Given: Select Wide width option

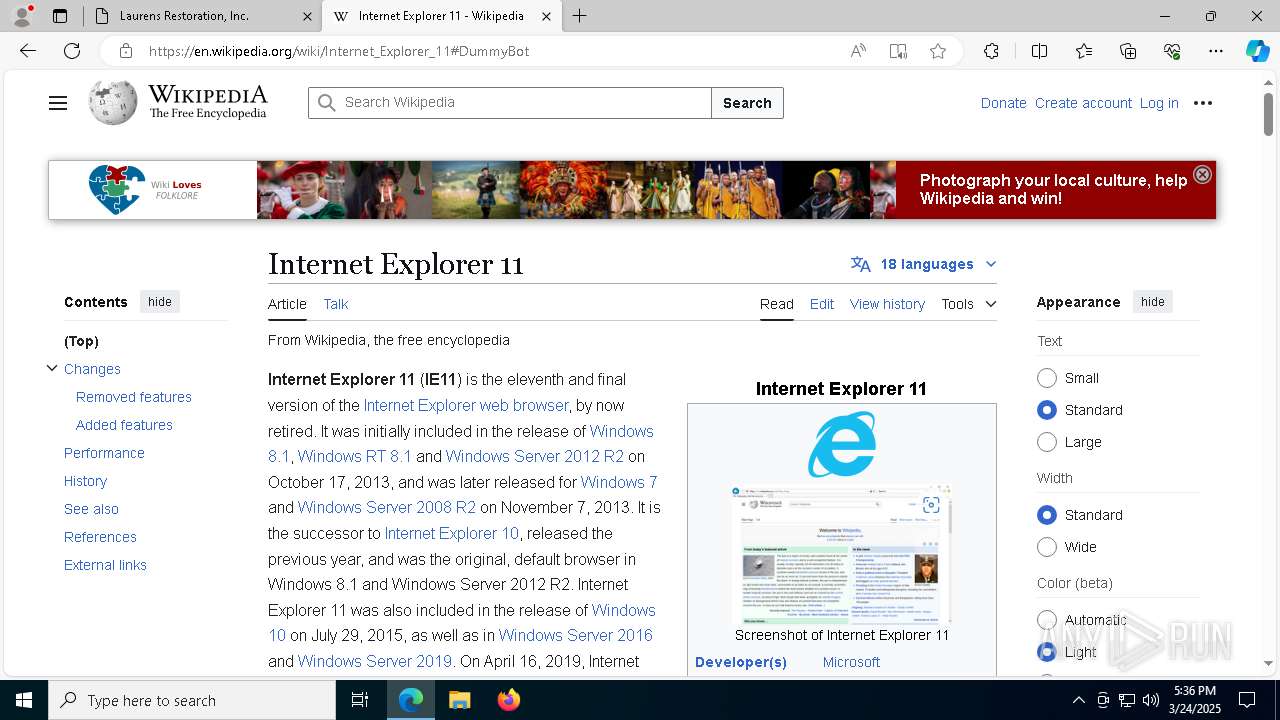Looking at the screenshot, I should 1047,547.
